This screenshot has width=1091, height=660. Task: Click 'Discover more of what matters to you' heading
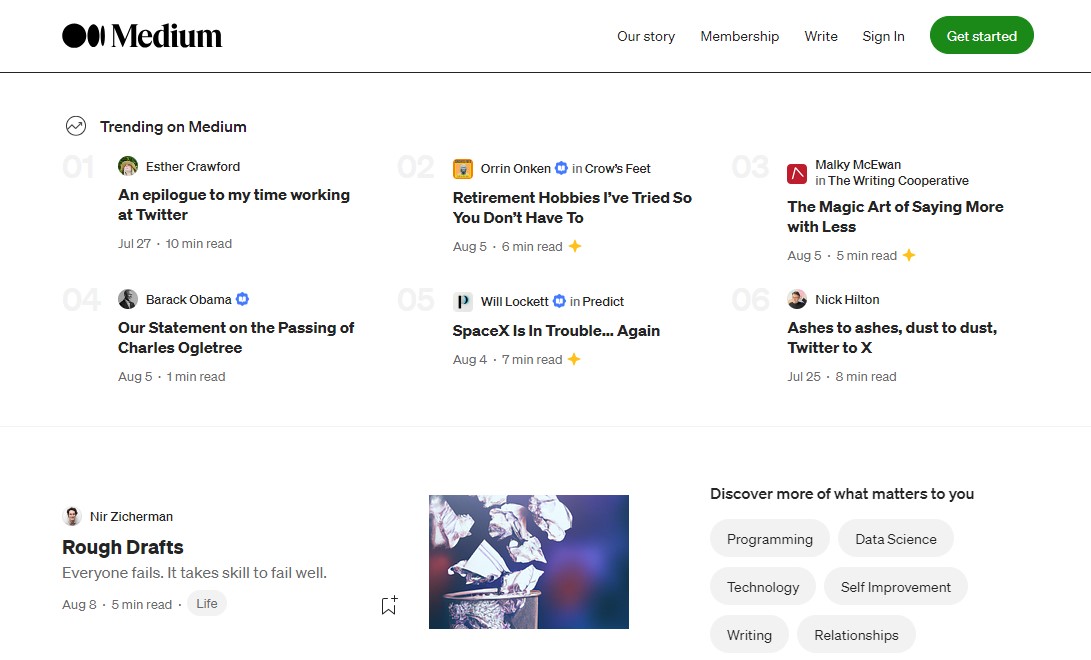pyautogui.click(x=842, y=494)
